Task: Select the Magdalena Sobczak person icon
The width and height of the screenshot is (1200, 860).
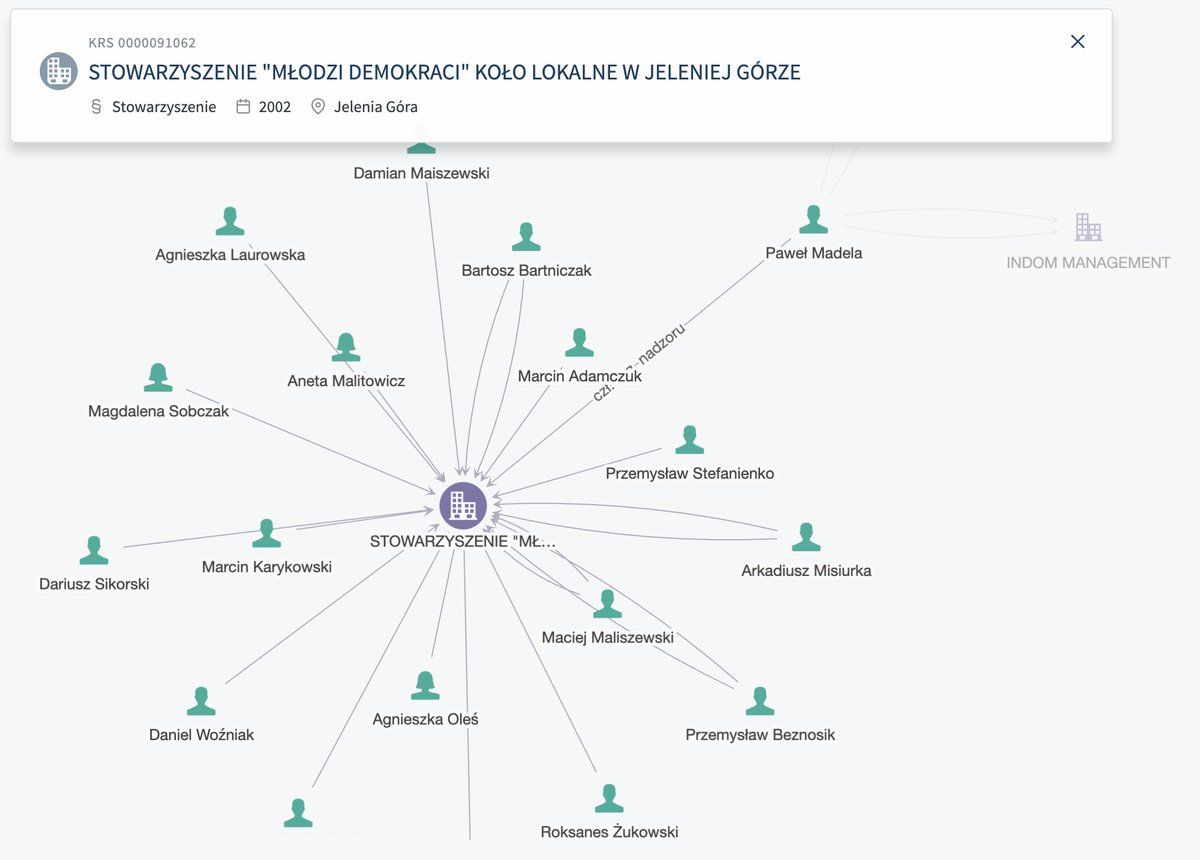Action: [158, 377]
